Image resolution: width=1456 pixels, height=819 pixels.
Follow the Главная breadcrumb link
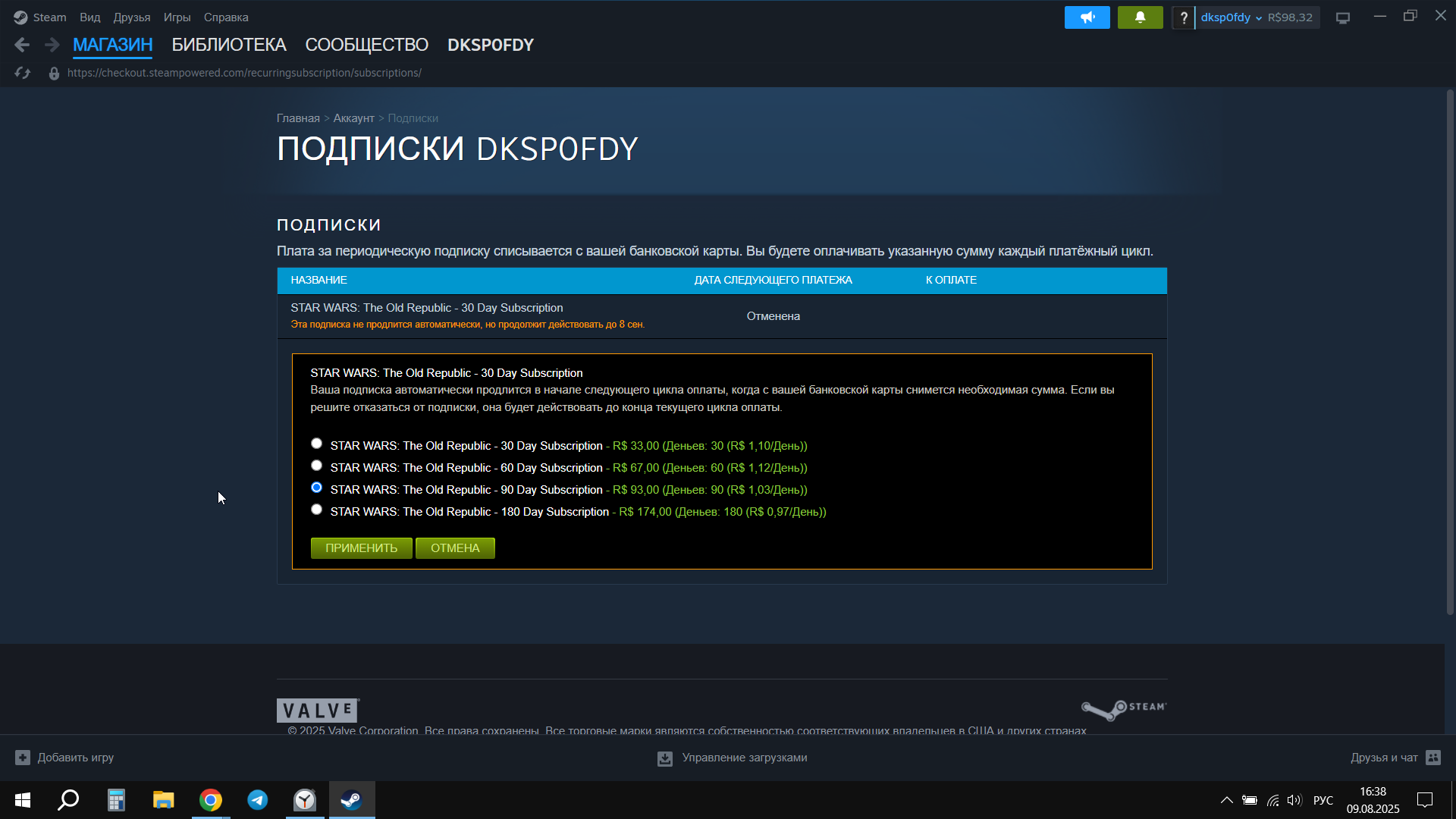click(x=298, y=118)
